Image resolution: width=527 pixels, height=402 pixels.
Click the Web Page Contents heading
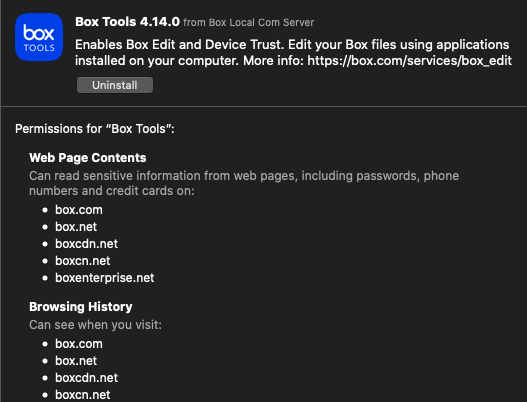click(x=88, y=158)
